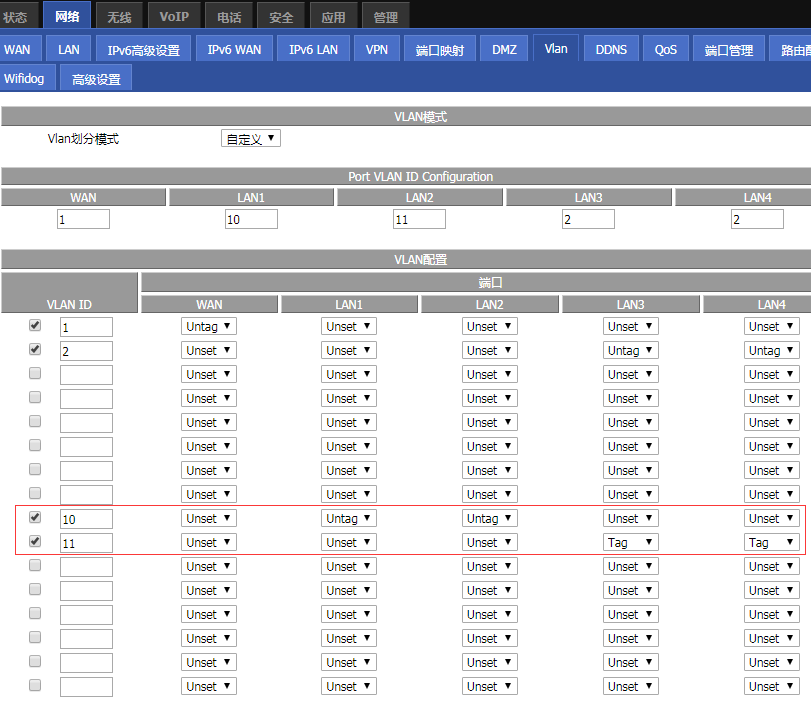This screenshot has height=705, width=811.
Task: Disable the VLAN ID 11 row checkbox
Action: 35,541
